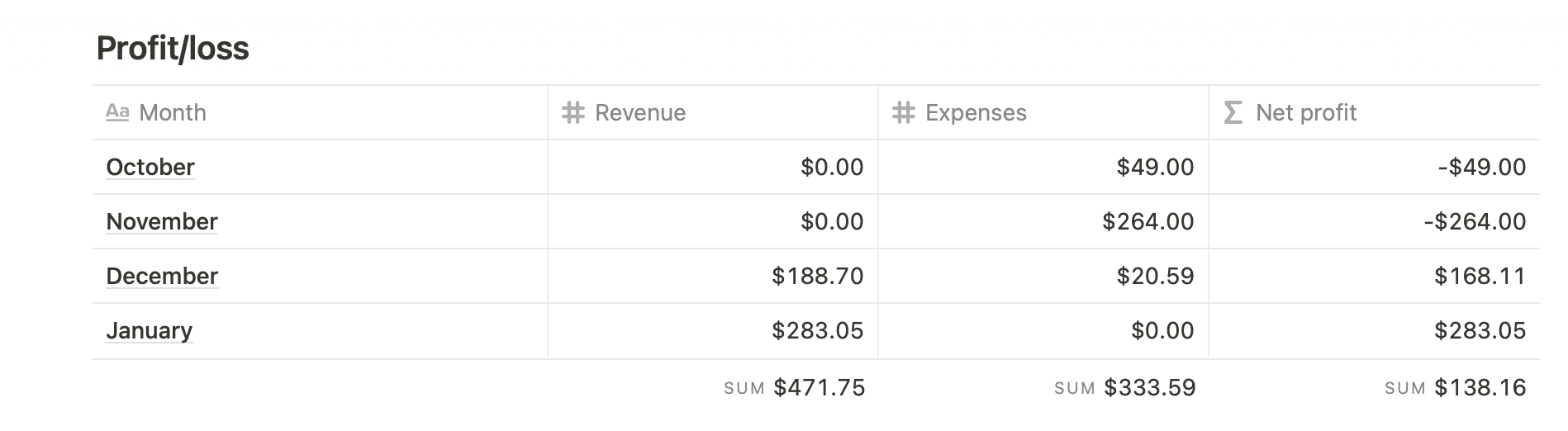Select November's expenses cell showing $264.00

pos(1147,221)
